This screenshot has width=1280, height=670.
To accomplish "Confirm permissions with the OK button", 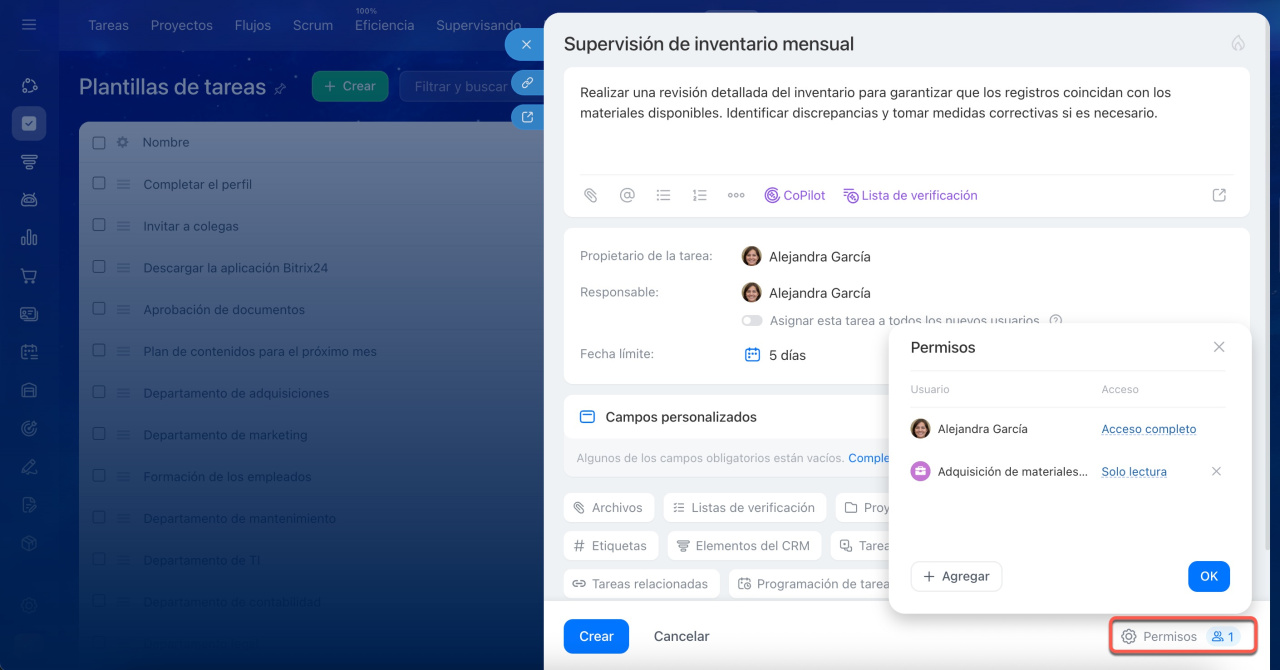I will point(1209,576).
